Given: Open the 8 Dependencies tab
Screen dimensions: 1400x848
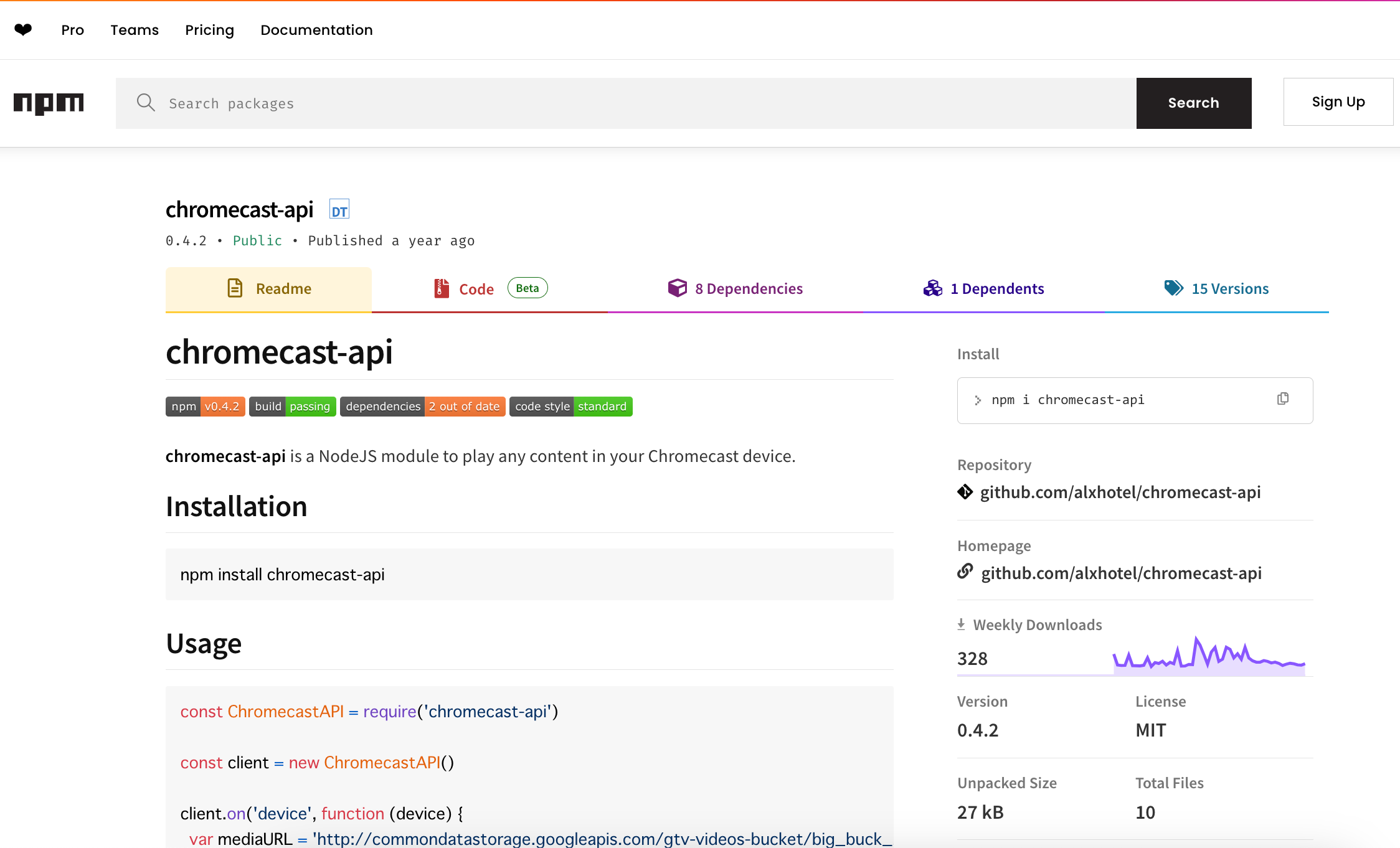Looking at the screenshot, I should coord(735,289).
